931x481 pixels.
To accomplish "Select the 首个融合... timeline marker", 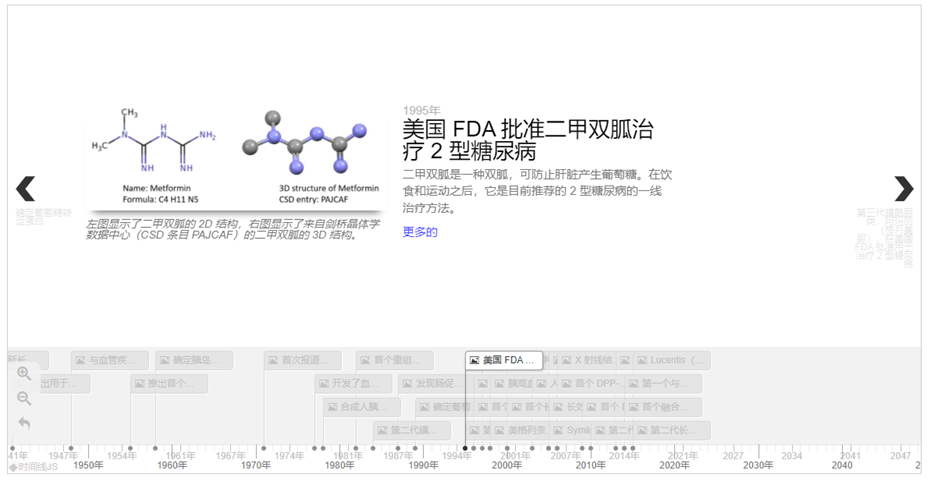I will point(663,407).
